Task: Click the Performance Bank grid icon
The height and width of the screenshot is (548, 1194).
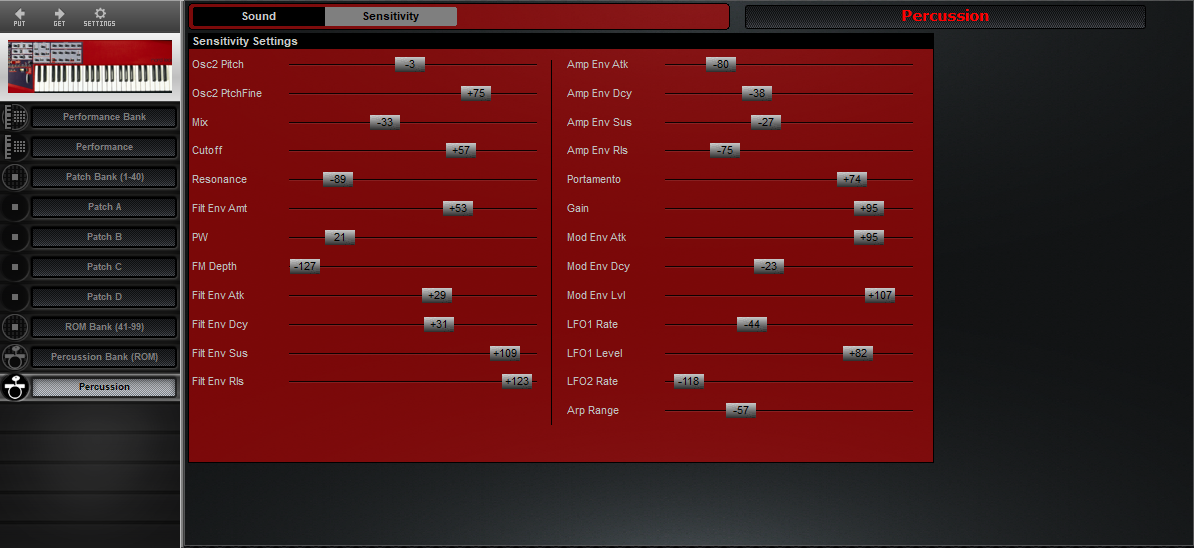Action: [x=15, y=117]
